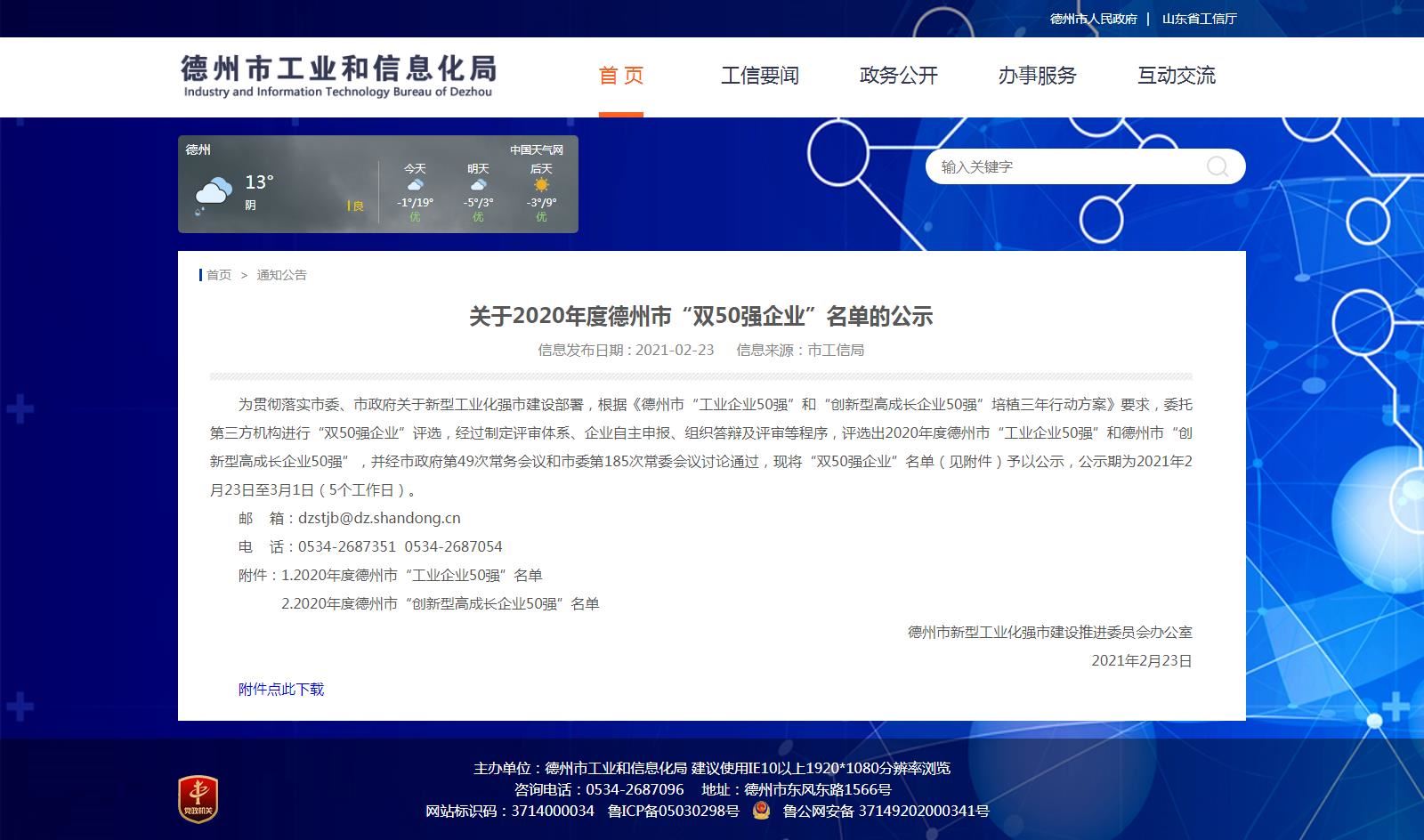
Task: Click the 网站标识码：3714000034 footer text
Action: tap(510, 811)
